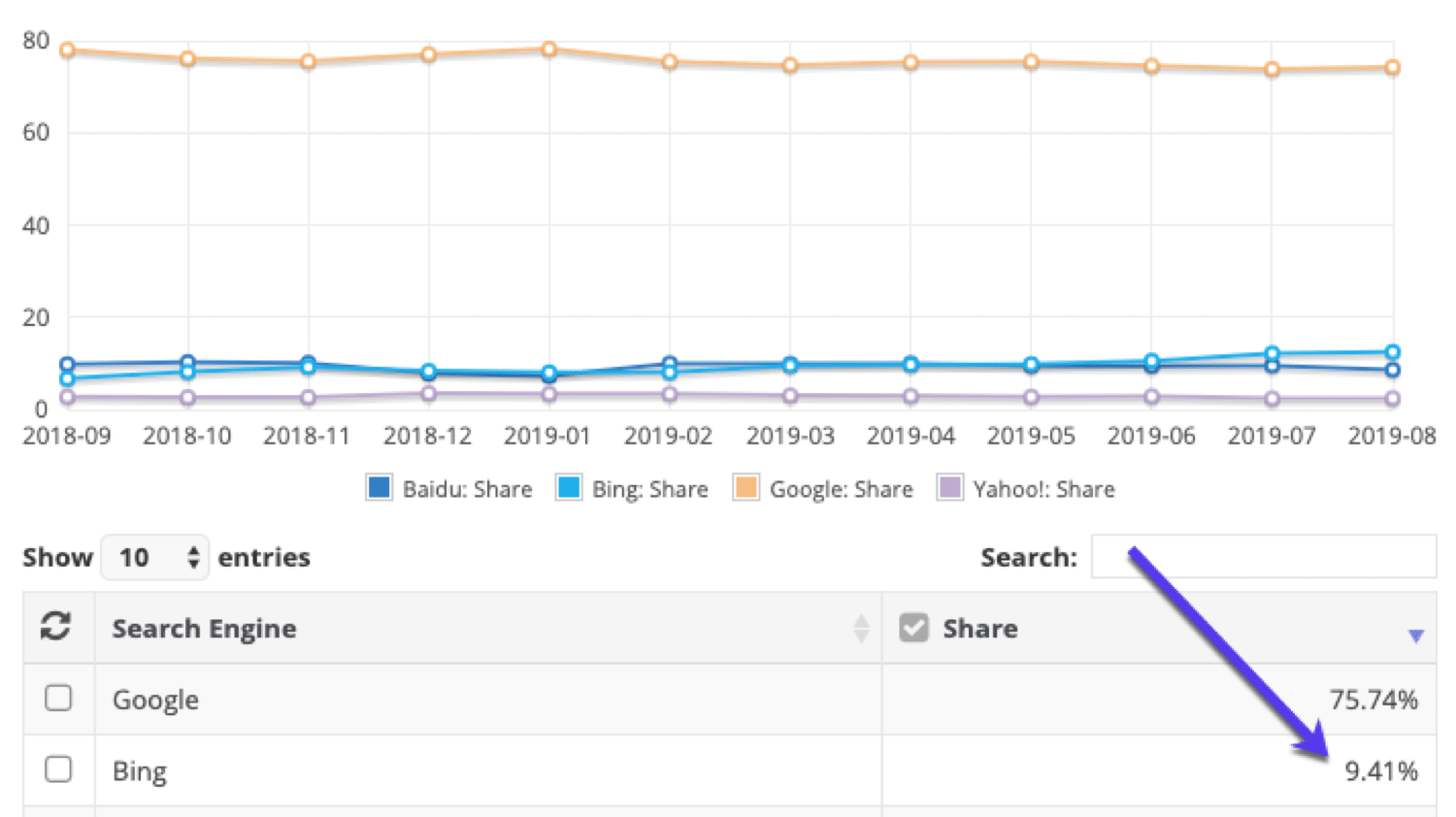Click Yahoo's 2018-12 data point
This screenshot has width=1456, height=817.
pyautogui.click(x=428, y=392)
